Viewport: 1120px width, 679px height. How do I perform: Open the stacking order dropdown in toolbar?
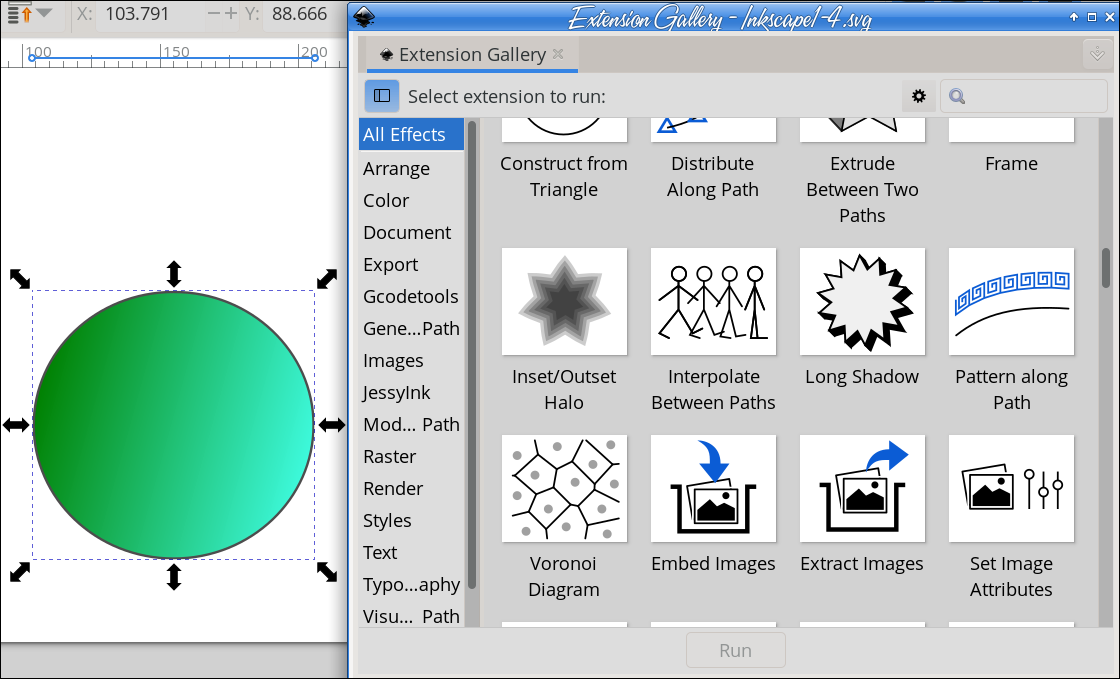coord(44,13)
